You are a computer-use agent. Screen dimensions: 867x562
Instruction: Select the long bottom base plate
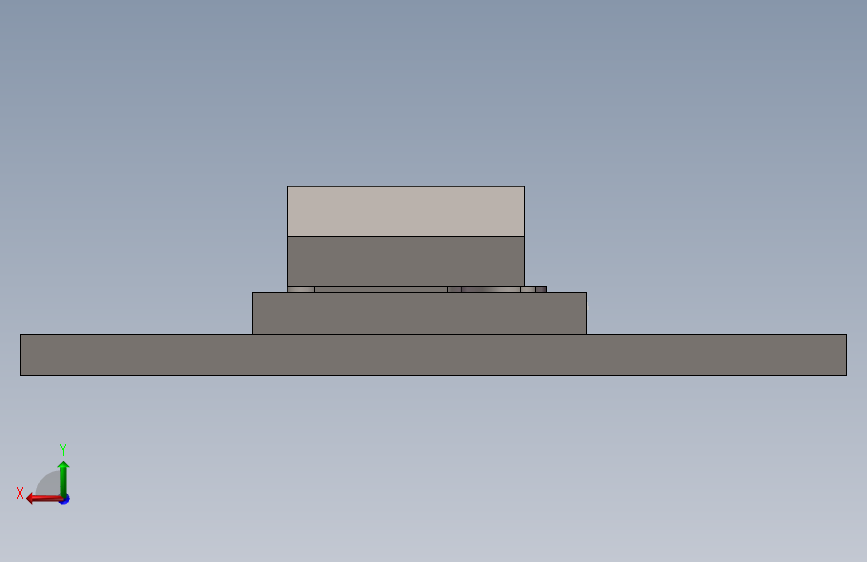tap(434, 355)
